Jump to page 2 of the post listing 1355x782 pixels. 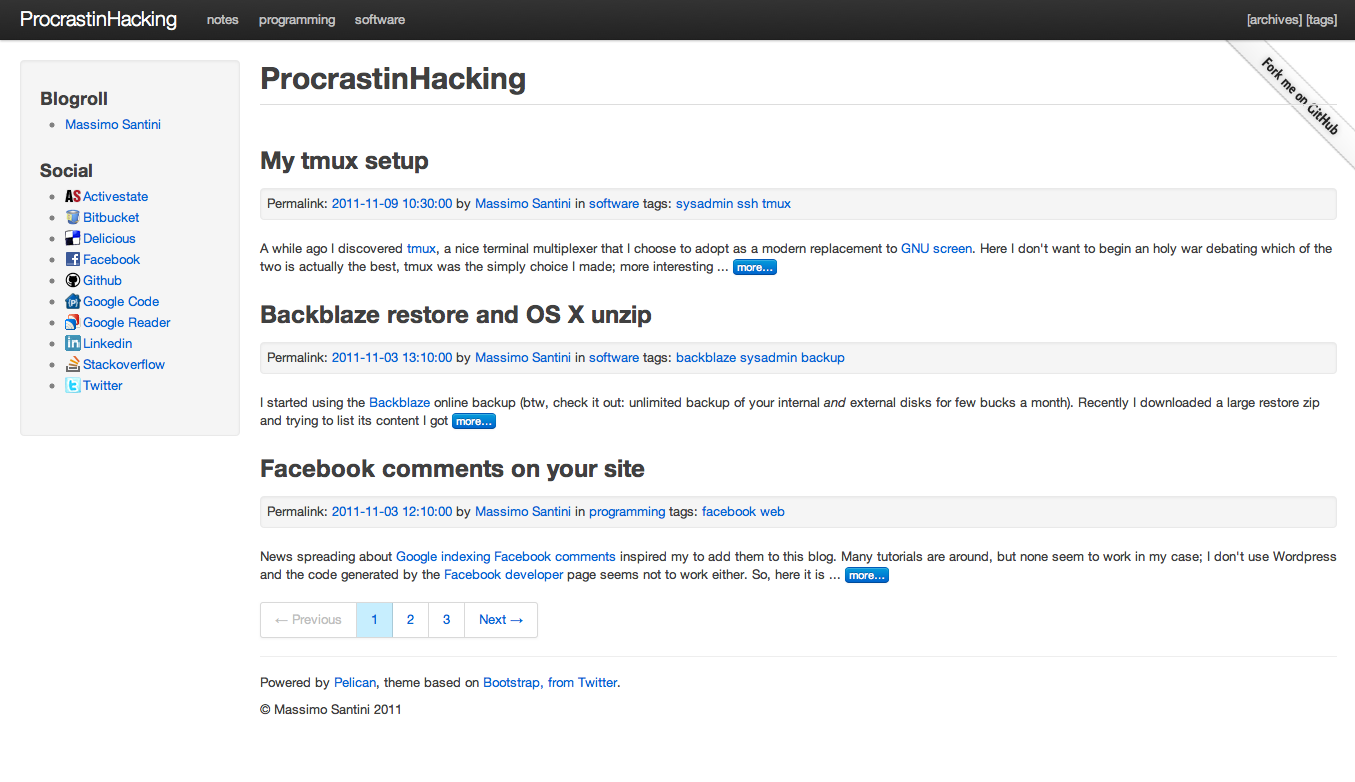click(x=410, y=619)
